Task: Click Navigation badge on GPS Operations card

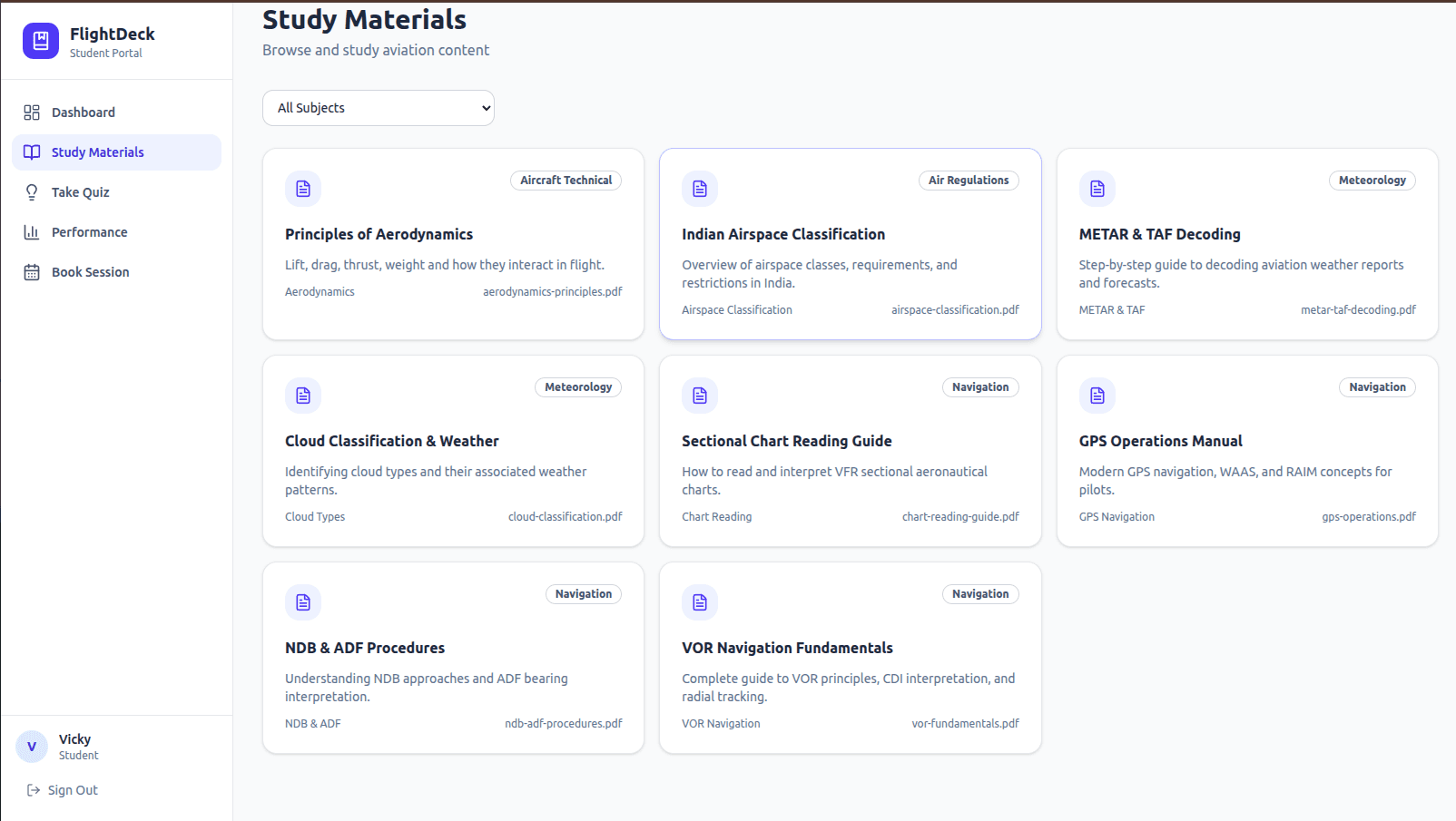Action: tap(1377, 387)
